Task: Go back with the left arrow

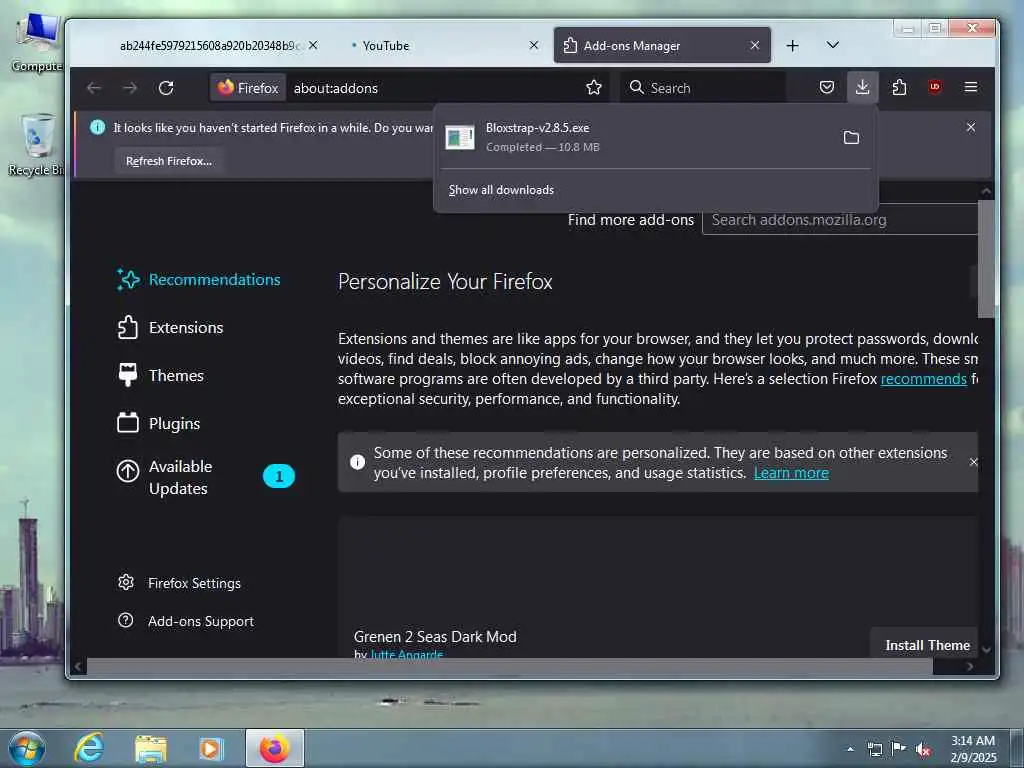Action: [x=94, y=88]
